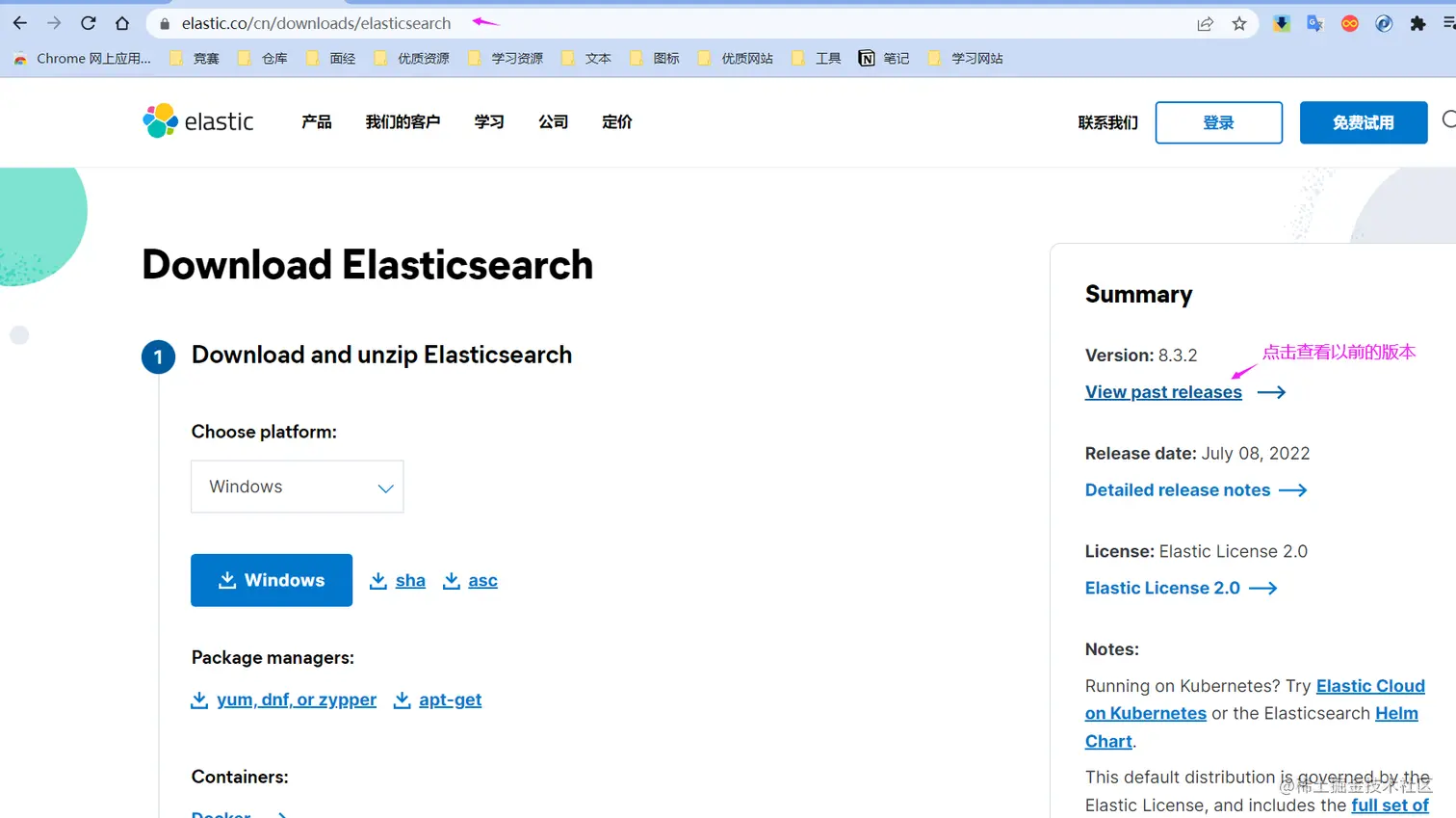Open the 优质资源 bookmark folder

point(412,59)
